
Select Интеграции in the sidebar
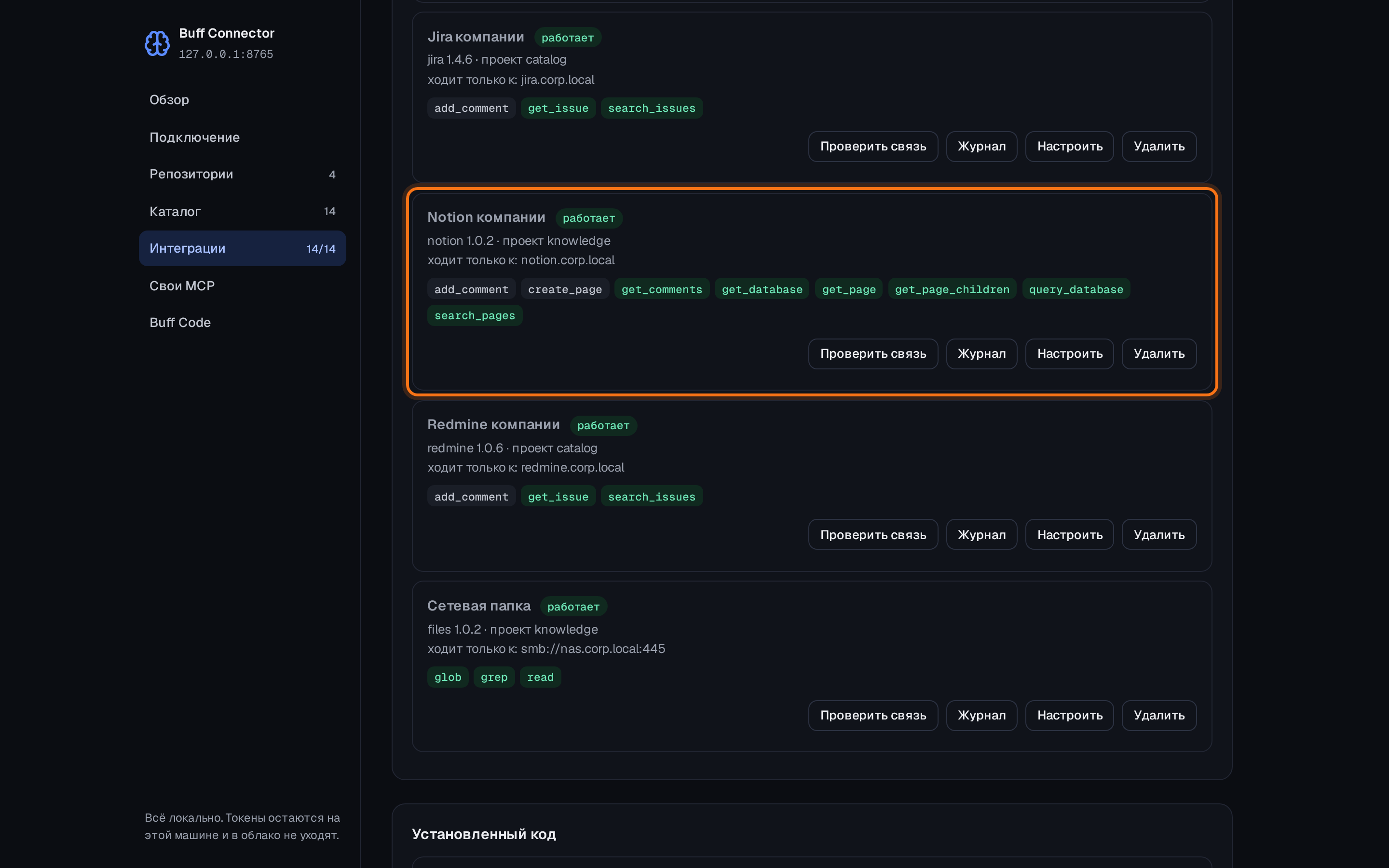click(242, 248)
